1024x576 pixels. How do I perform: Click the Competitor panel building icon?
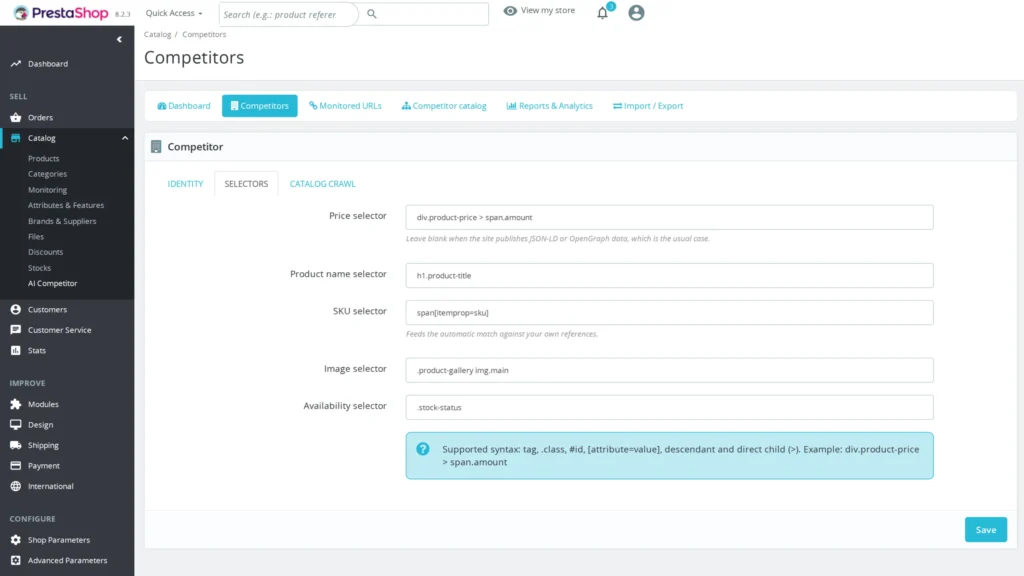156,147
